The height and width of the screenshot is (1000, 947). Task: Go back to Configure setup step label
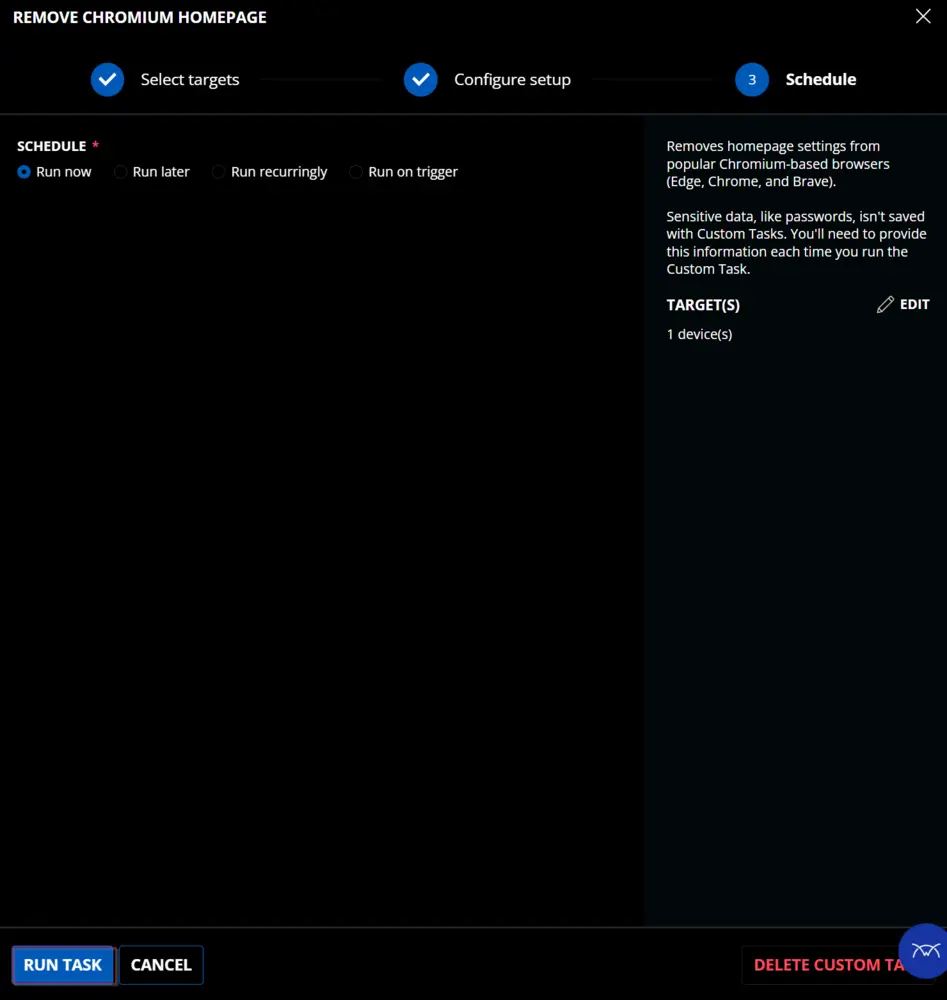(x=512, y=80)
